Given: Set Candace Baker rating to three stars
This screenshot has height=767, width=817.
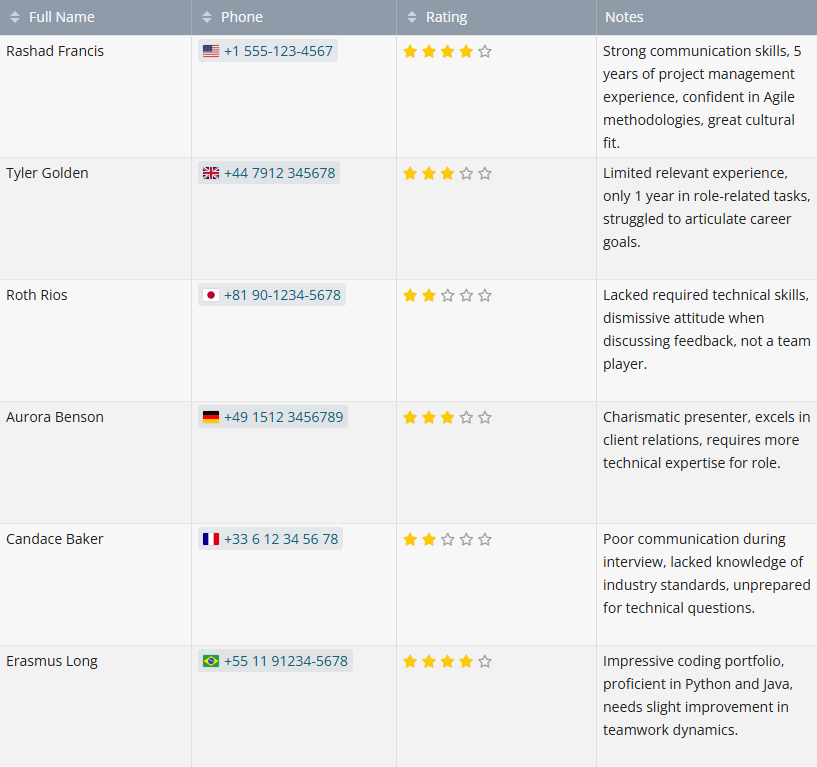Looking at the screenshot, I should coord(448,539).
